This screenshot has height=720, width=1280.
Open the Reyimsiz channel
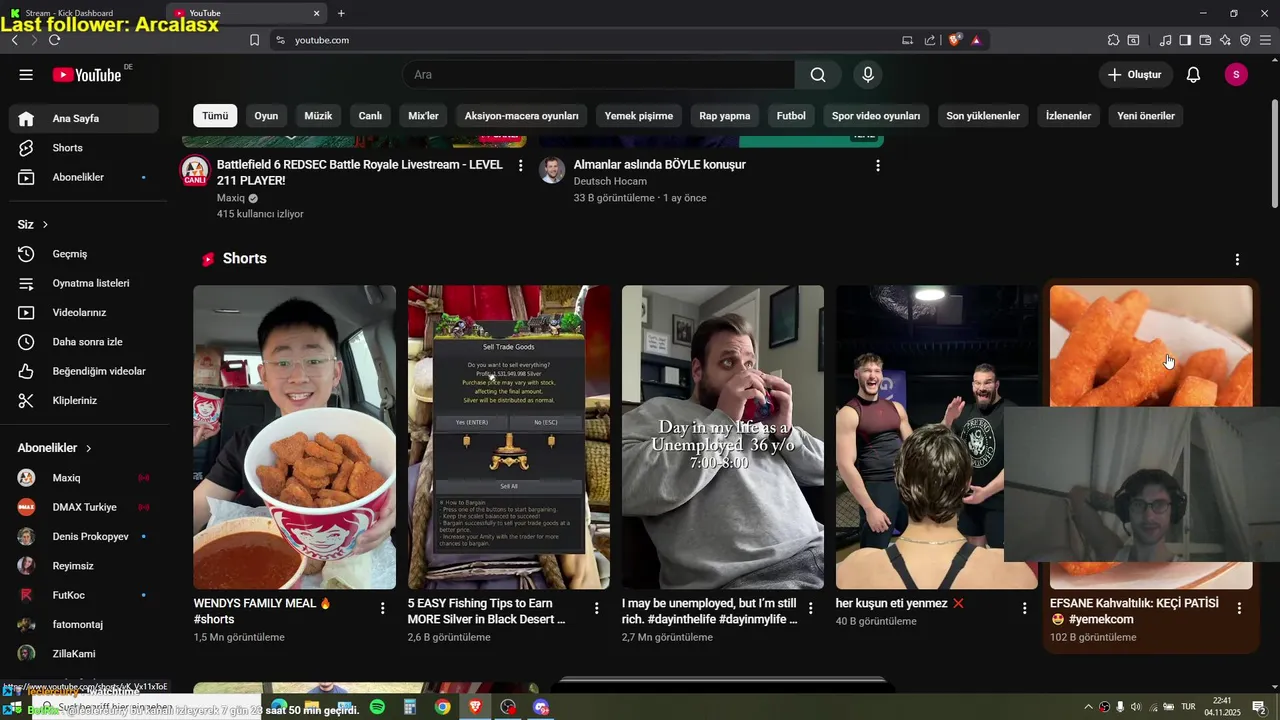(x=84, y=566)
